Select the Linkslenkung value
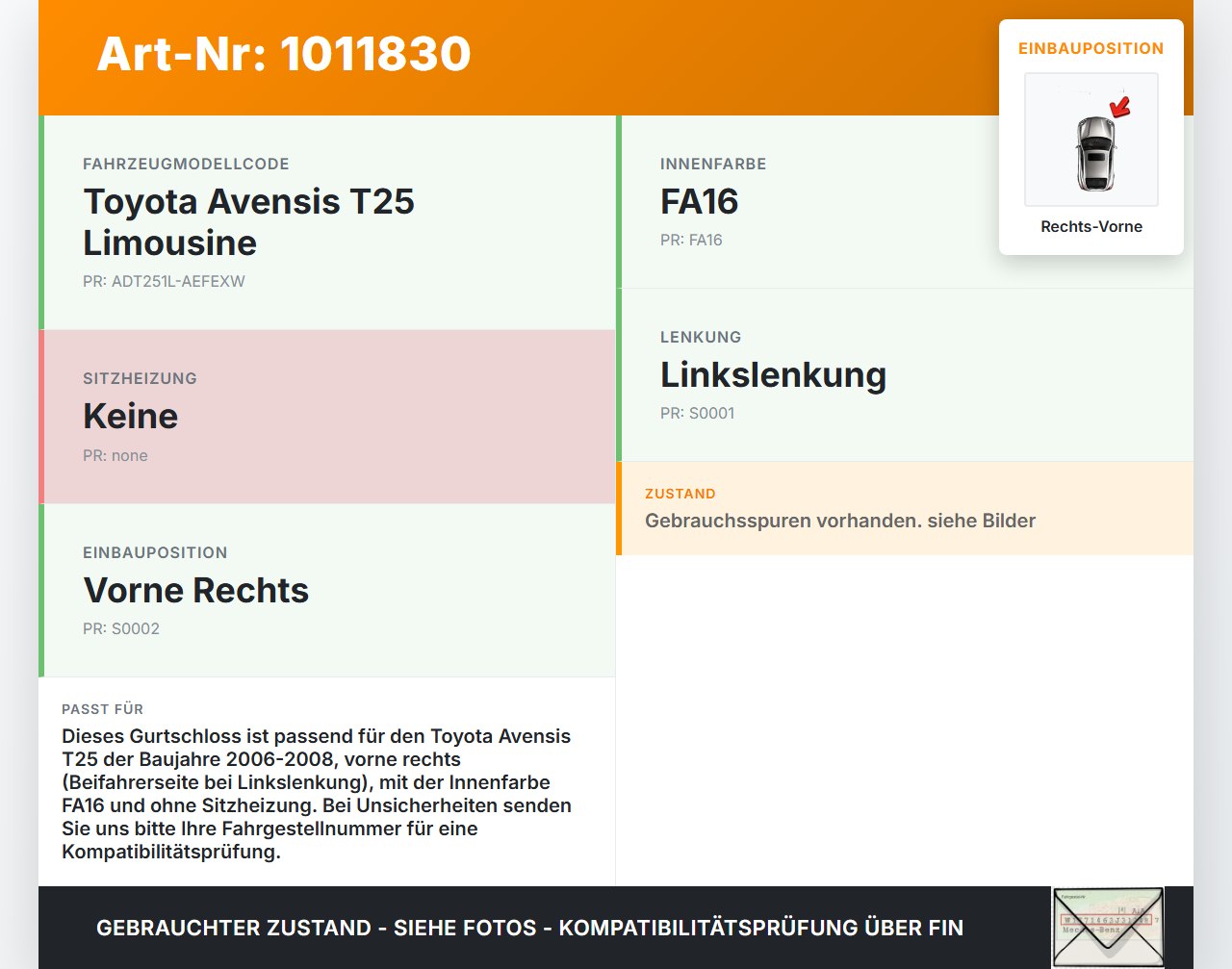 tap(773, 375)
